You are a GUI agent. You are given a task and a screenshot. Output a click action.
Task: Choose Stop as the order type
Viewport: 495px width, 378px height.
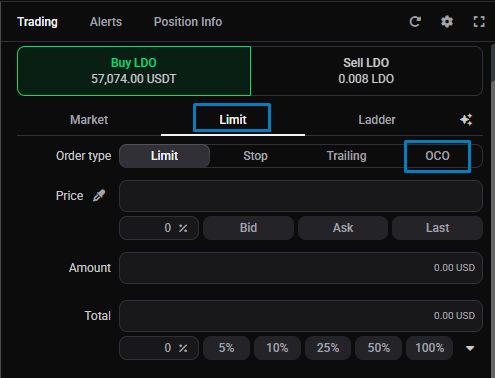(255, 156)
